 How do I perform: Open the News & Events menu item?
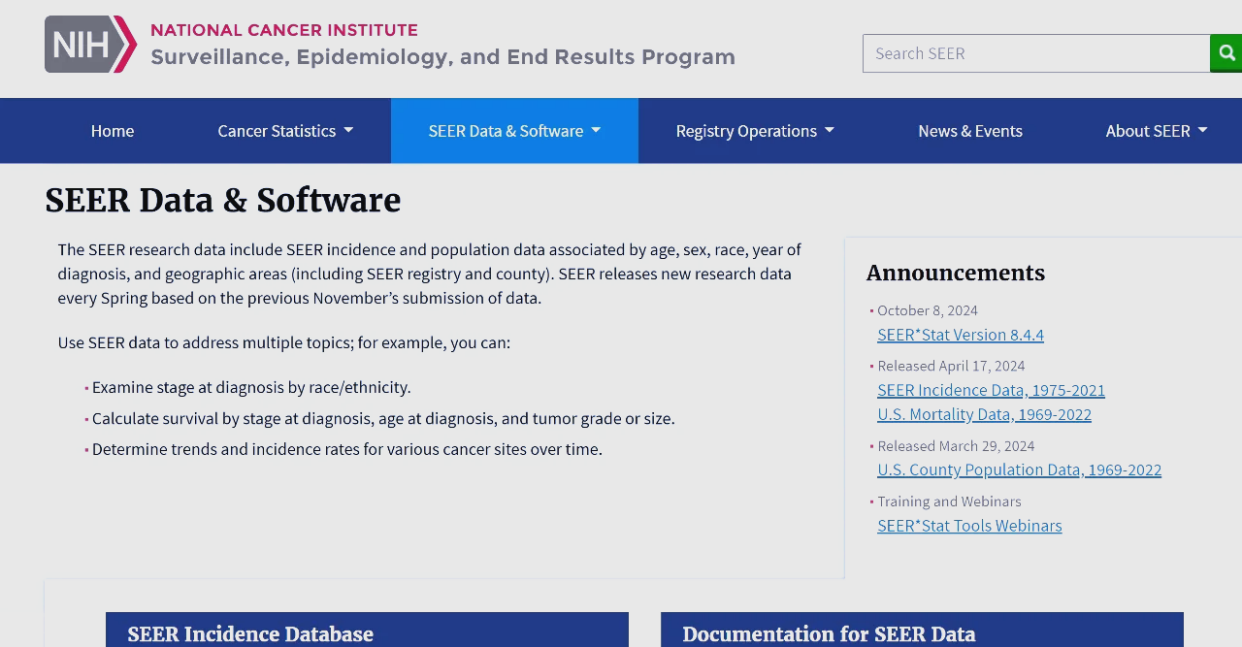click(970, 131)
